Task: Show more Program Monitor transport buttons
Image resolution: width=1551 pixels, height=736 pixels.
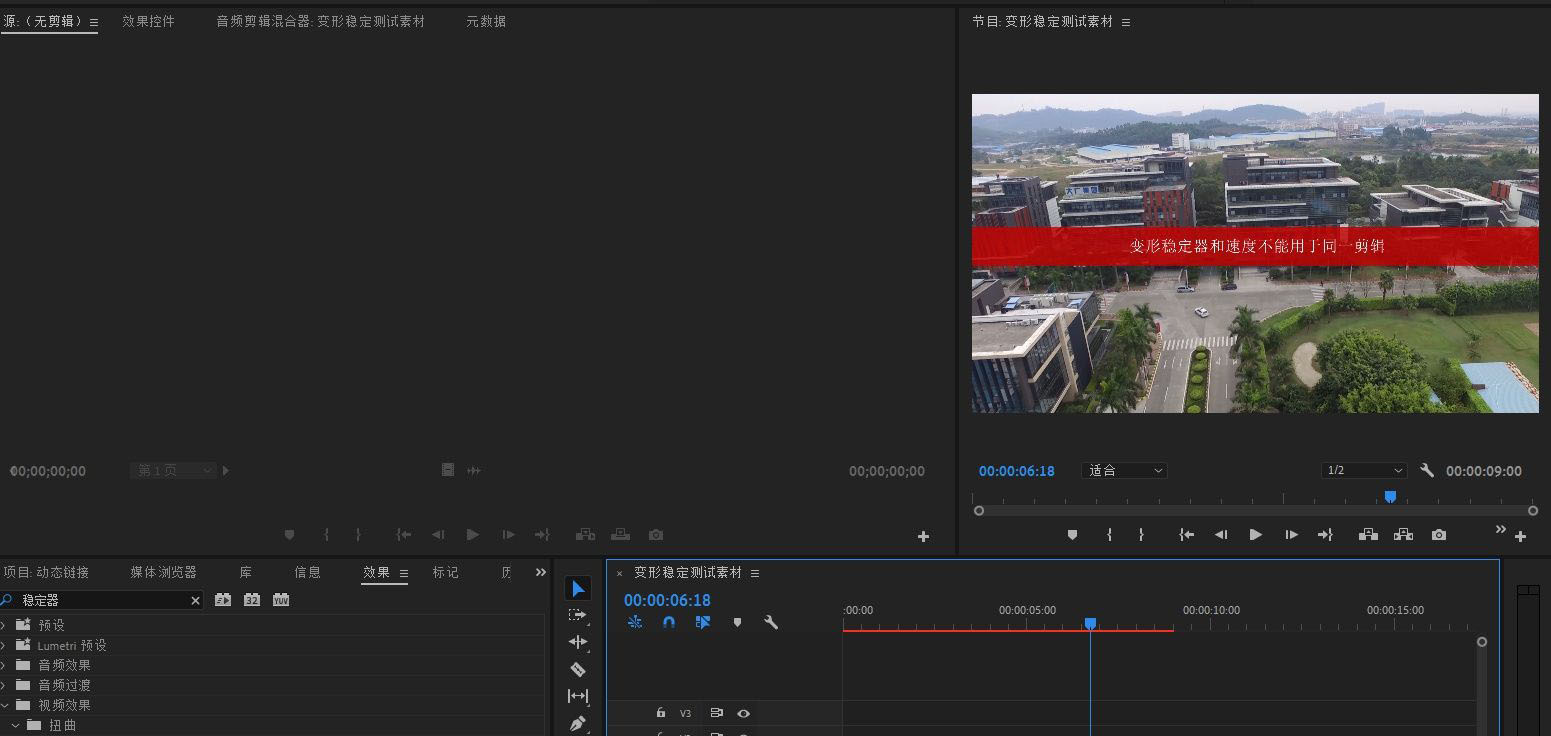Action: click(1500, 530)
